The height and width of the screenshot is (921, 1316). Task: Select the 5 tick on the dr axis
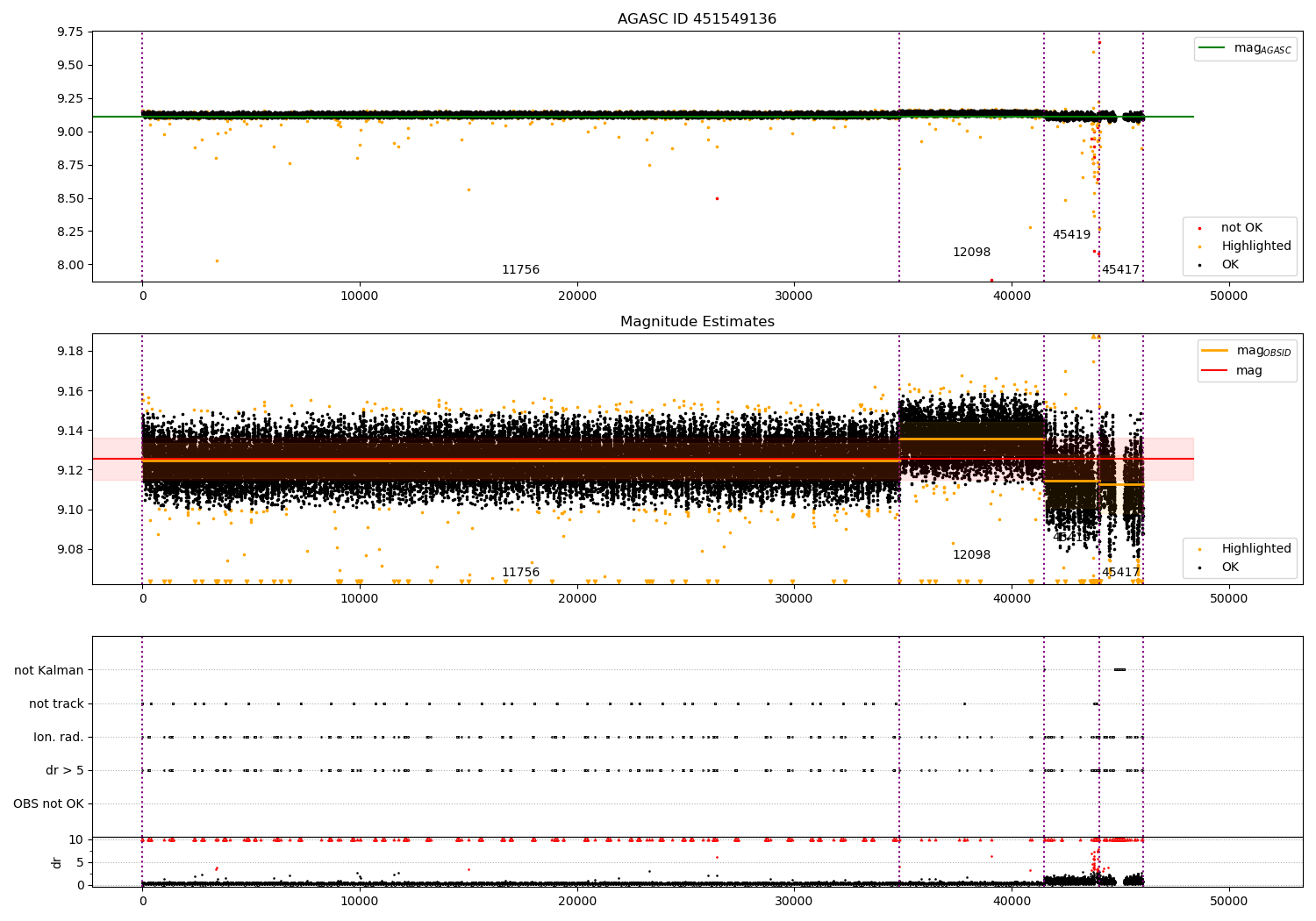tap(80, 862)
